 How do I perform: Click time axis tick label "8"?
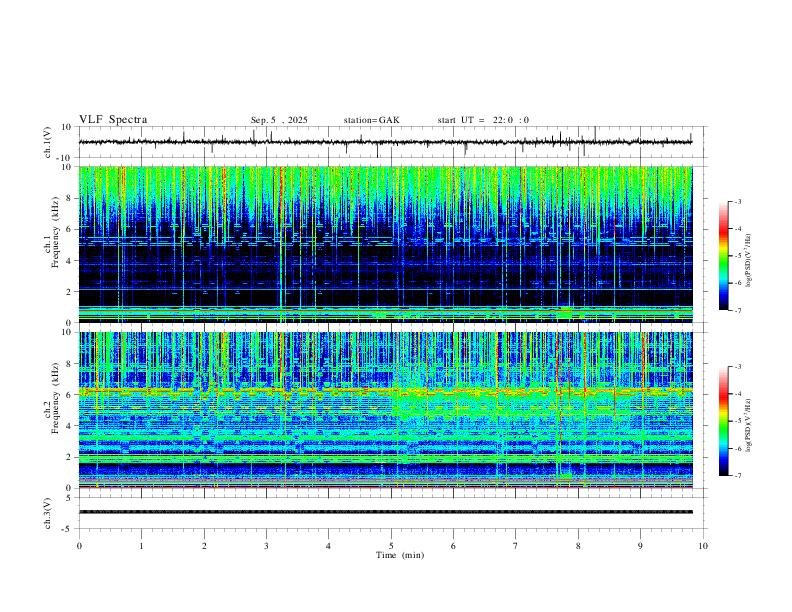click(578, 546)
